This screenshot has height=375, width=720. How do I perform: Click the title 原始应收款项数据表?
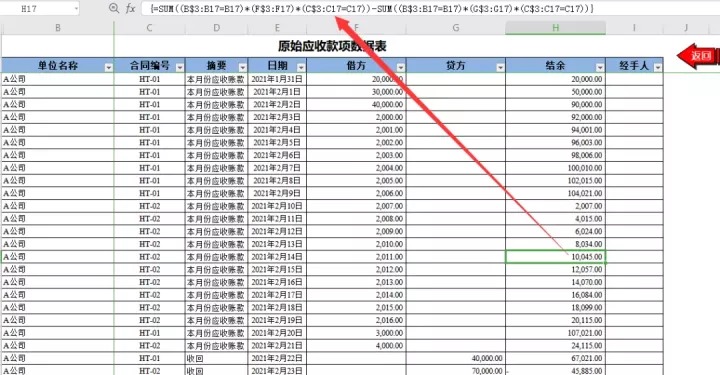[332, 46]
